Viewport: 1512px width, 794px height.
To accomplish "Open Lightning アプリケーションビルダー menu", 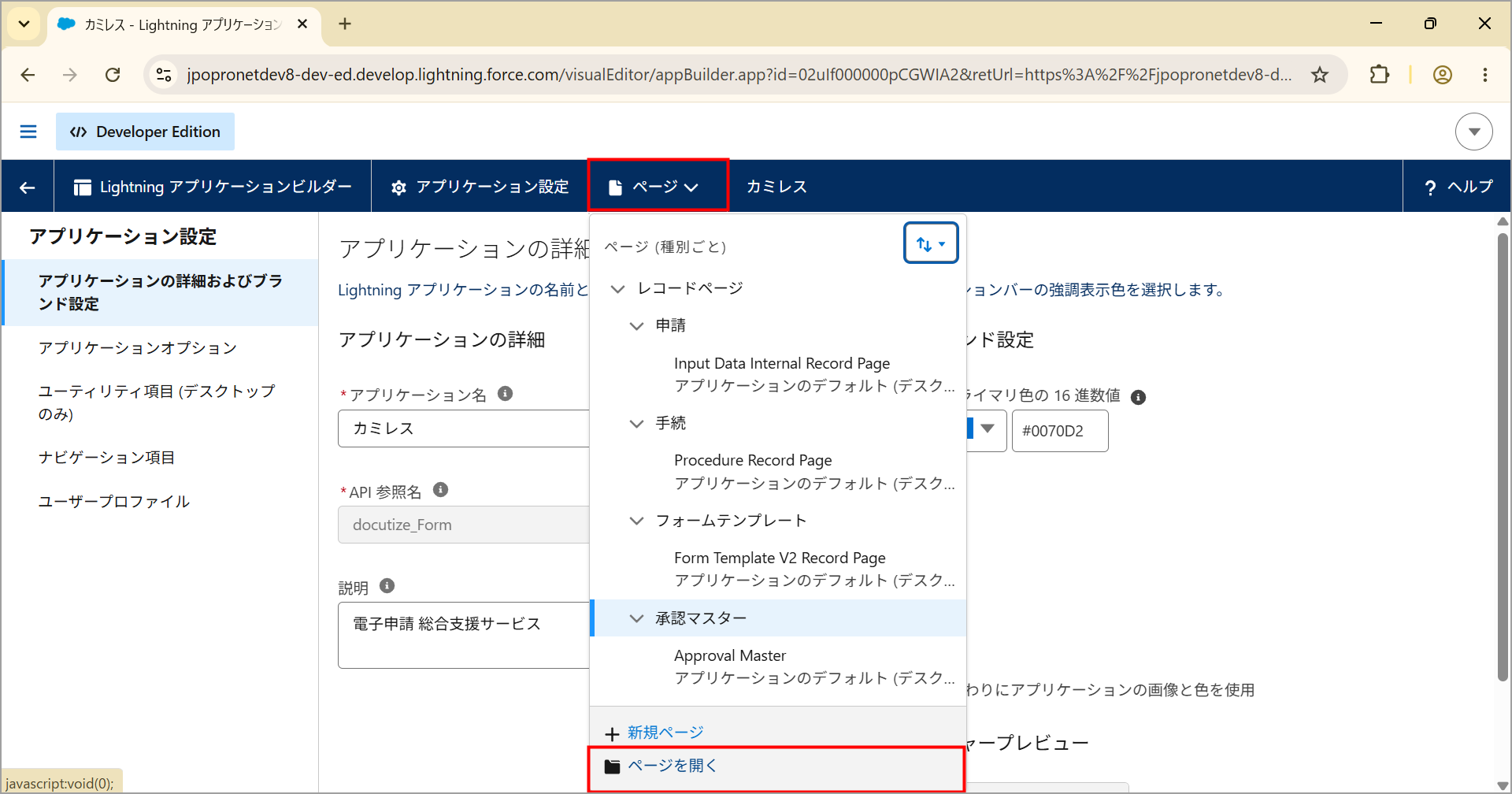I will point(213,187).
